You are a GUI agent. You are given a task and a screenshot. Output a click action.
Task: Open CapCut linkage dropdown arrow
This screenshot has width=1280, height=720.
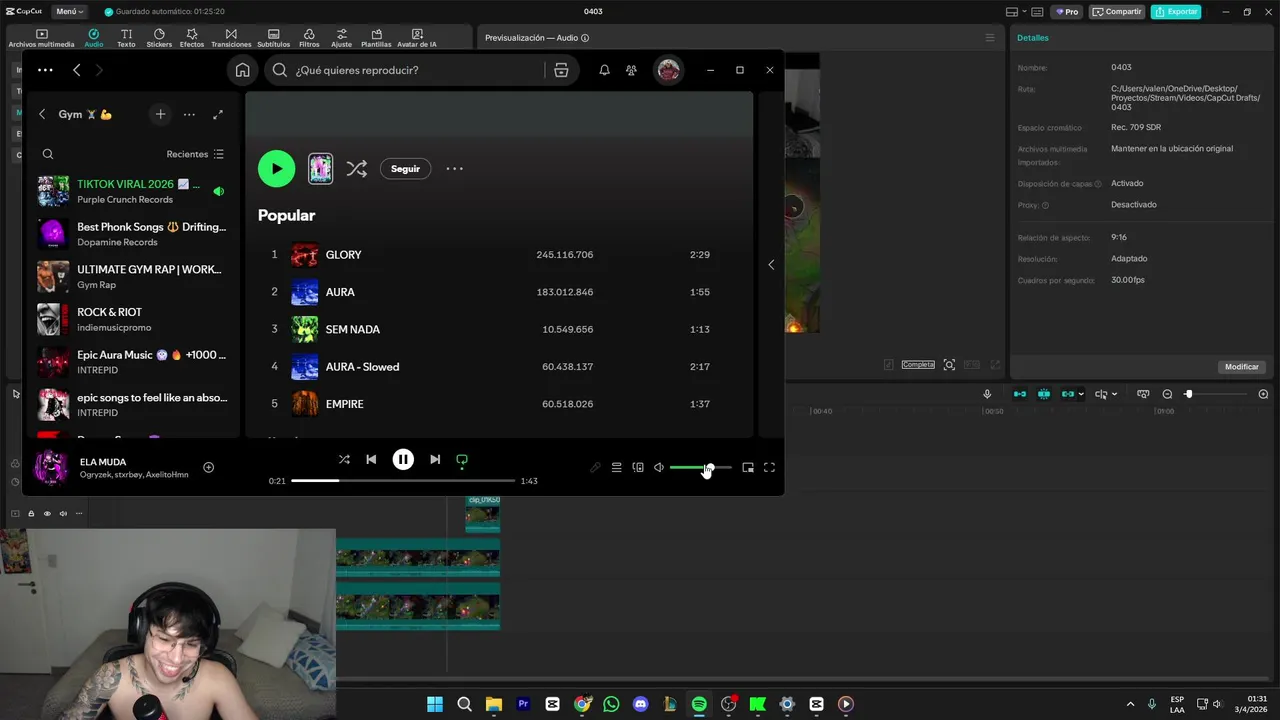(1082, 394)
